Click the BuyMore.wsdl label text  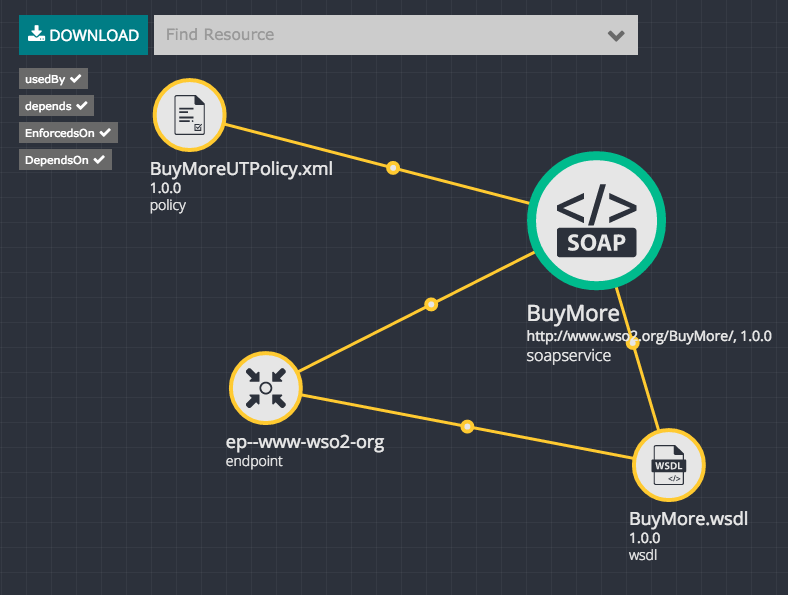pyautogui.click(x=688, y=519)
